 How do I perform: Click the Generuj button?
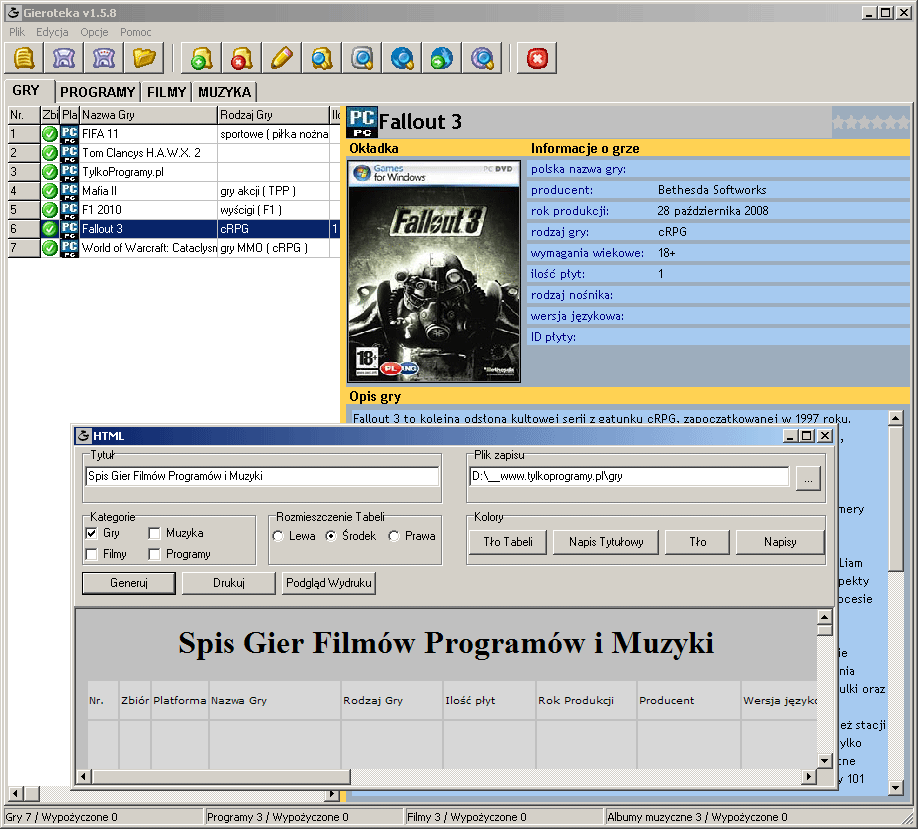[129, 583]
